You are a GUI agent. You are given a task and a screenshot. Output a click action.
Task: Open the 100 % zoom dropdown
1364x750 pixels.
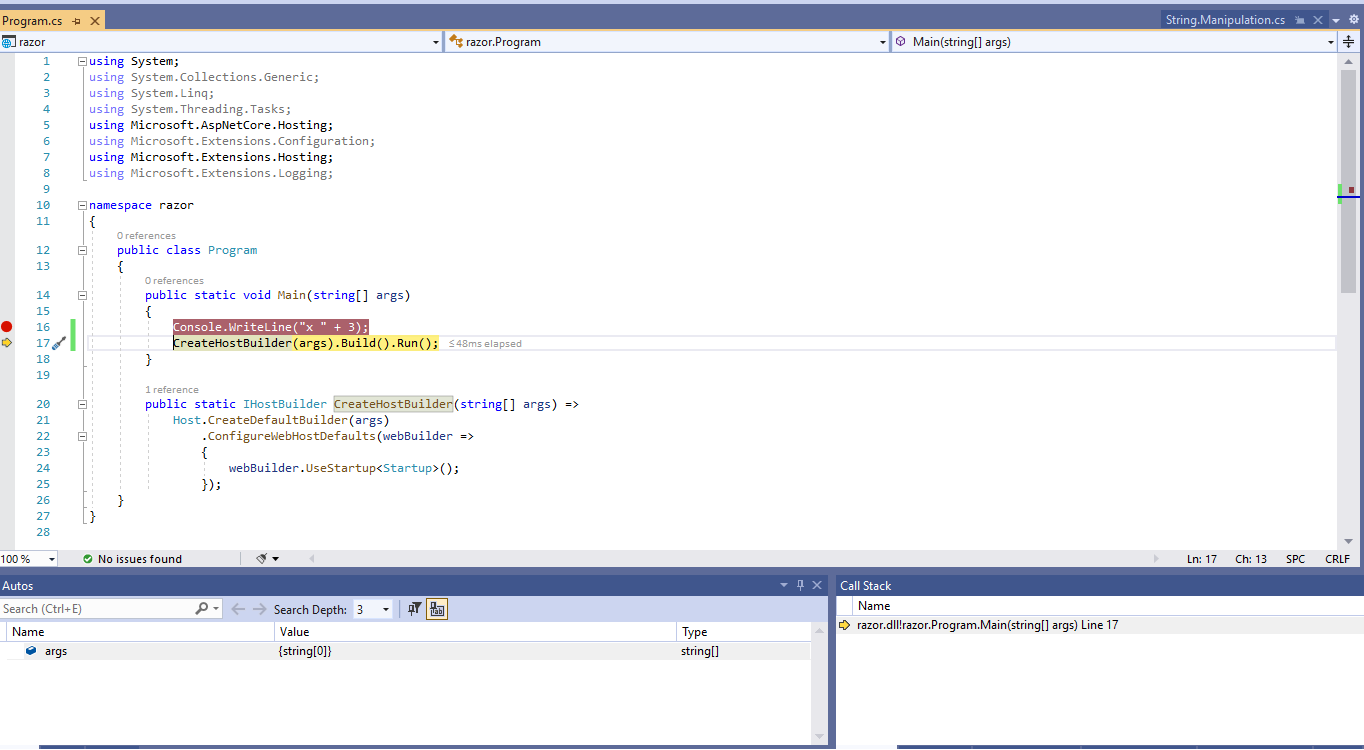(51, 559)
